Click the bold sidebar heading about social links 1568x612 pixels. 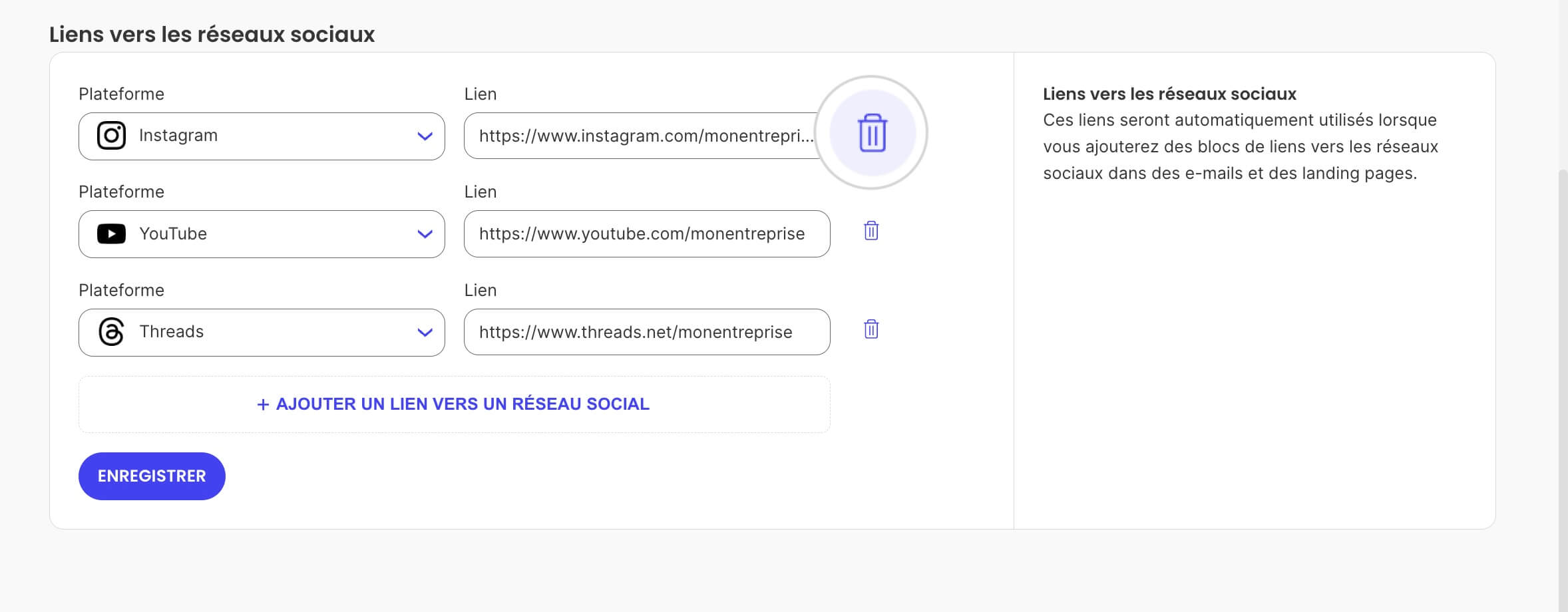point(1169,94)
